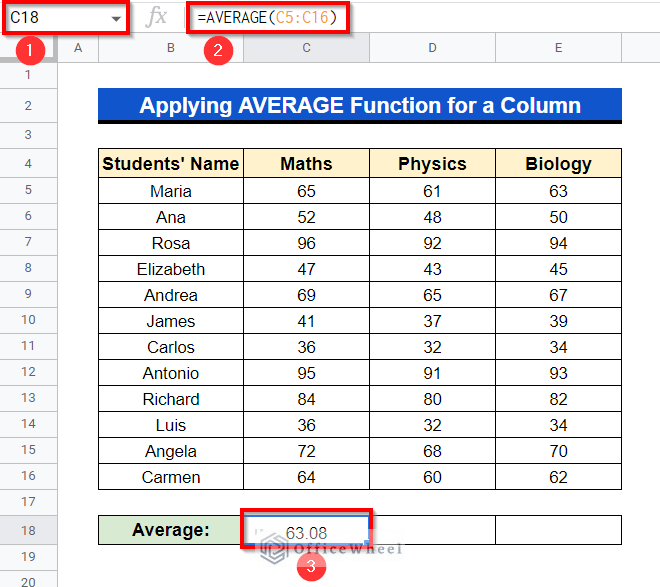Select the column A header
Viewport: 660px width, 587px height.
[78, 48]
